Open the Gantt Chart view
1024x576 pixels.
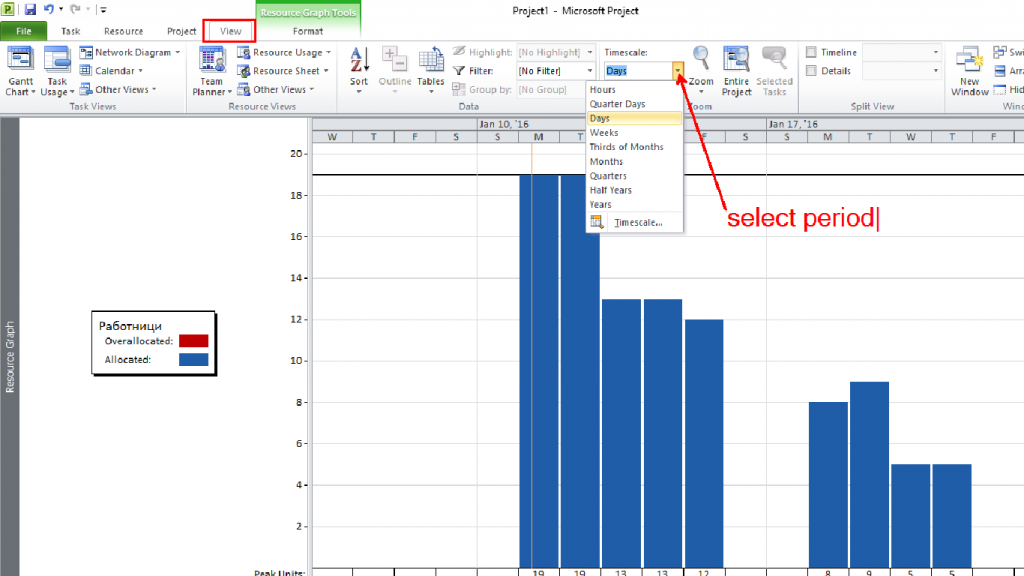(20, 72)
